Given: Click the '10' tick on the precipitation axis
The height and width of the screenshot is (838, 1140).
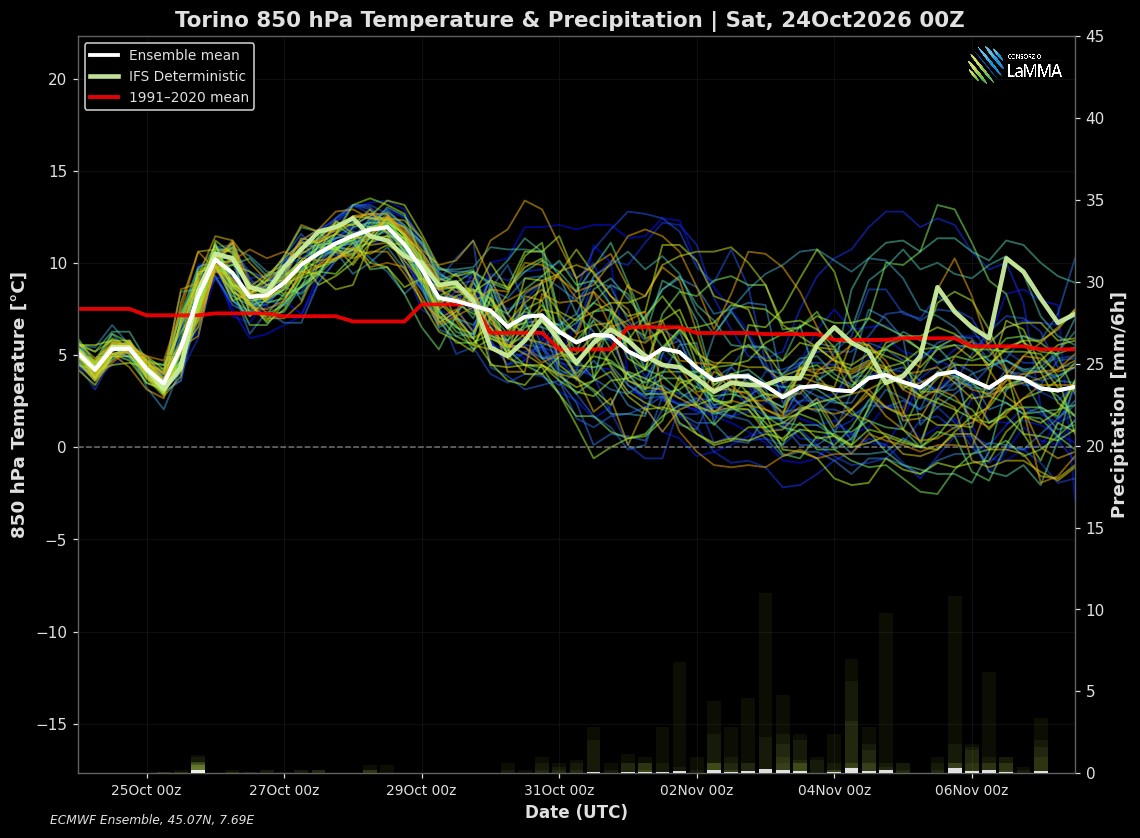Looking at the screenshot, I should click(1095, 610).
